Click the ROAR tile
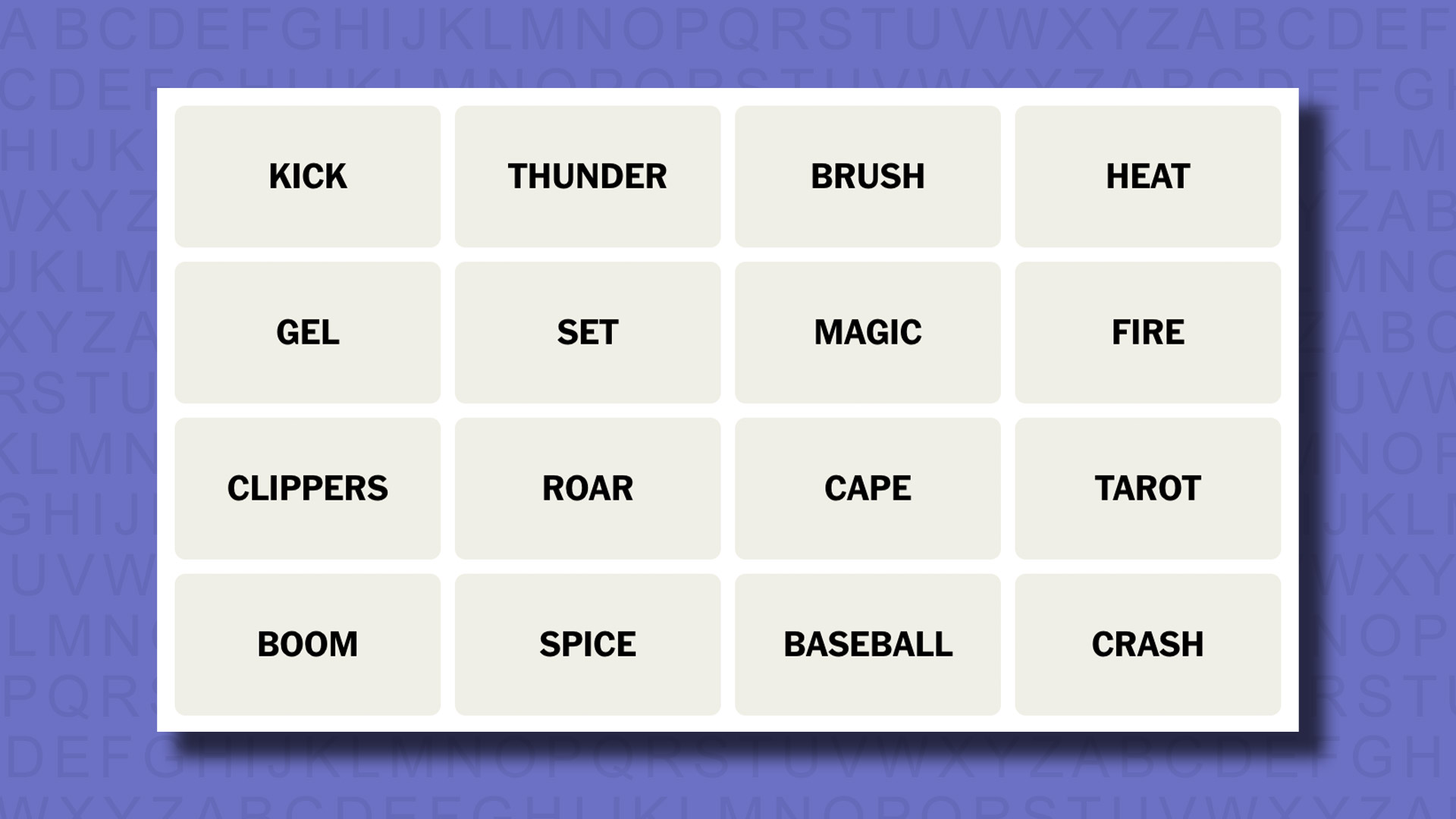Image resolution: width=1456 pixels, height=819 pixels. [587, 487]
